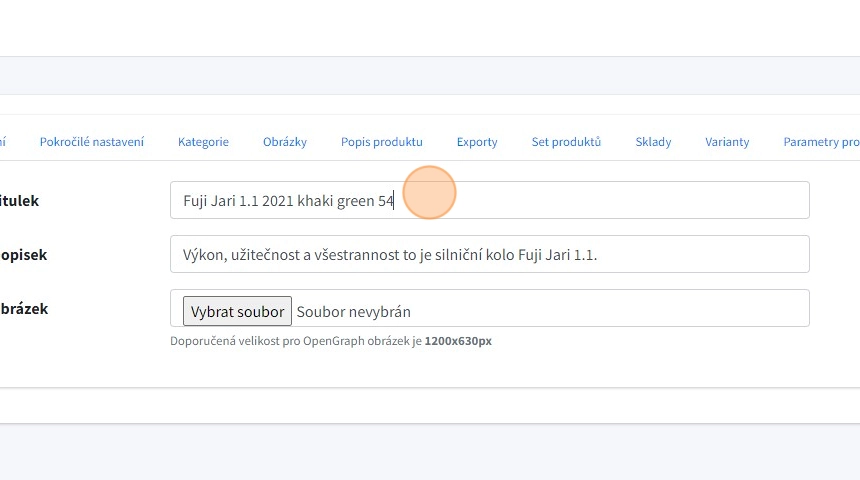Click the Soubor nevybrán file status text

tap(353, 312)
